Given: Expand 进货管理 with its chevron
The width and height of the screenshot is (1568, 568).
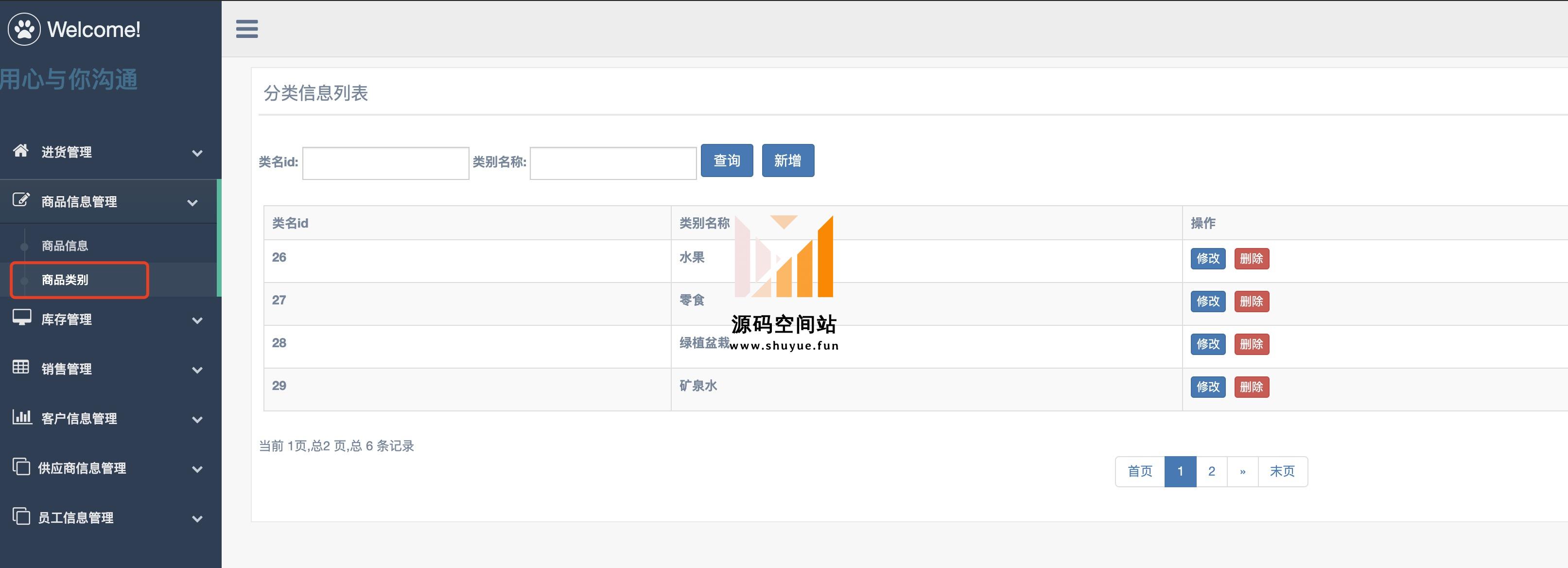Looking at the screenshot, I should 197,153.
